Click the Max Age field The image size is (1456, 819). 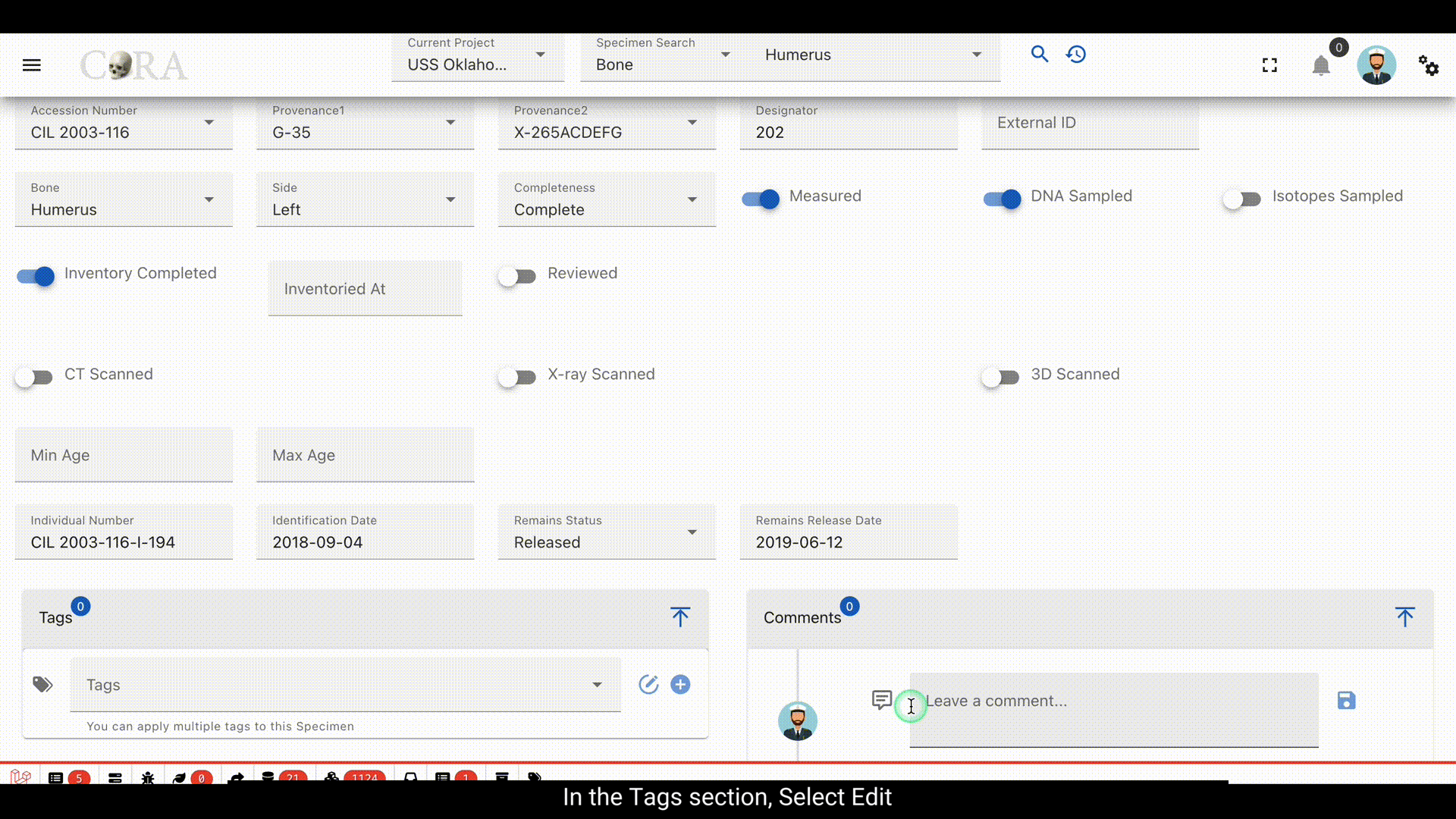click(366, 455)
